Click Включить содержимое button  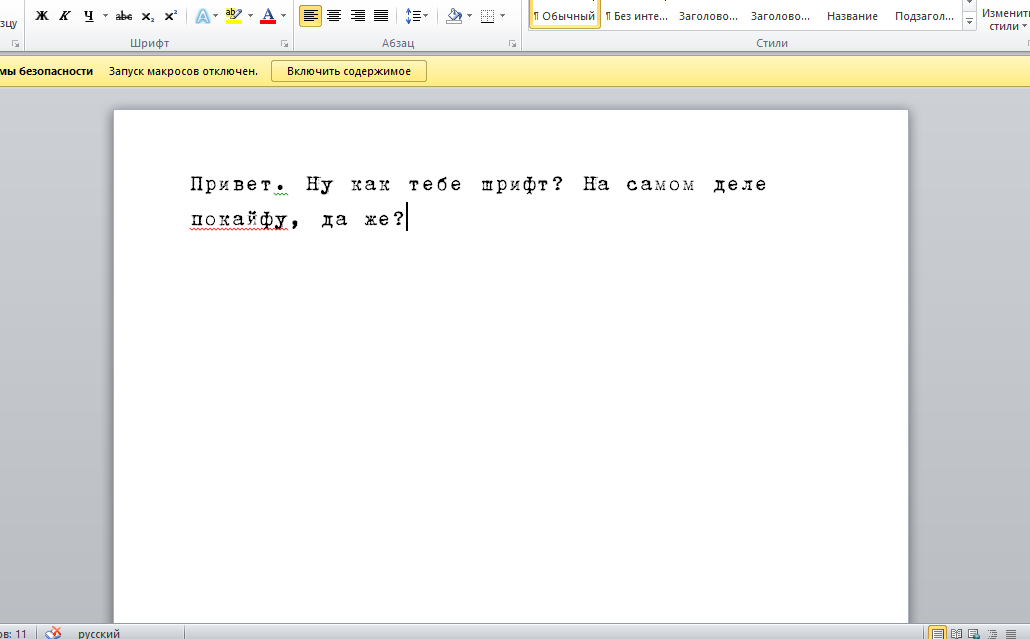click(x=349, y=71)
